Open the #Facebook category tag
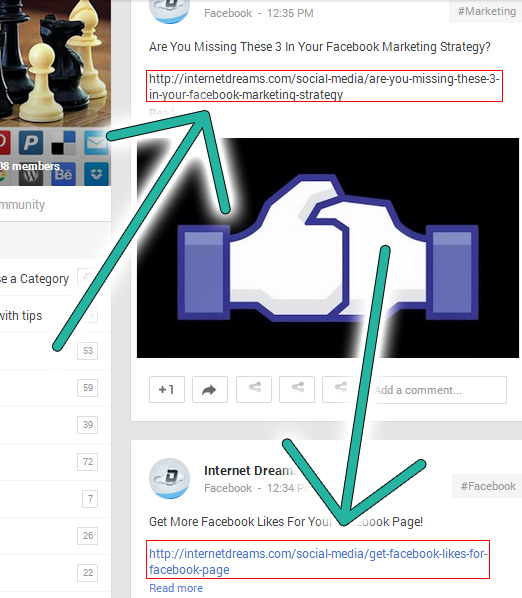This screenshot has width=522, height=598. pos(488,486)
